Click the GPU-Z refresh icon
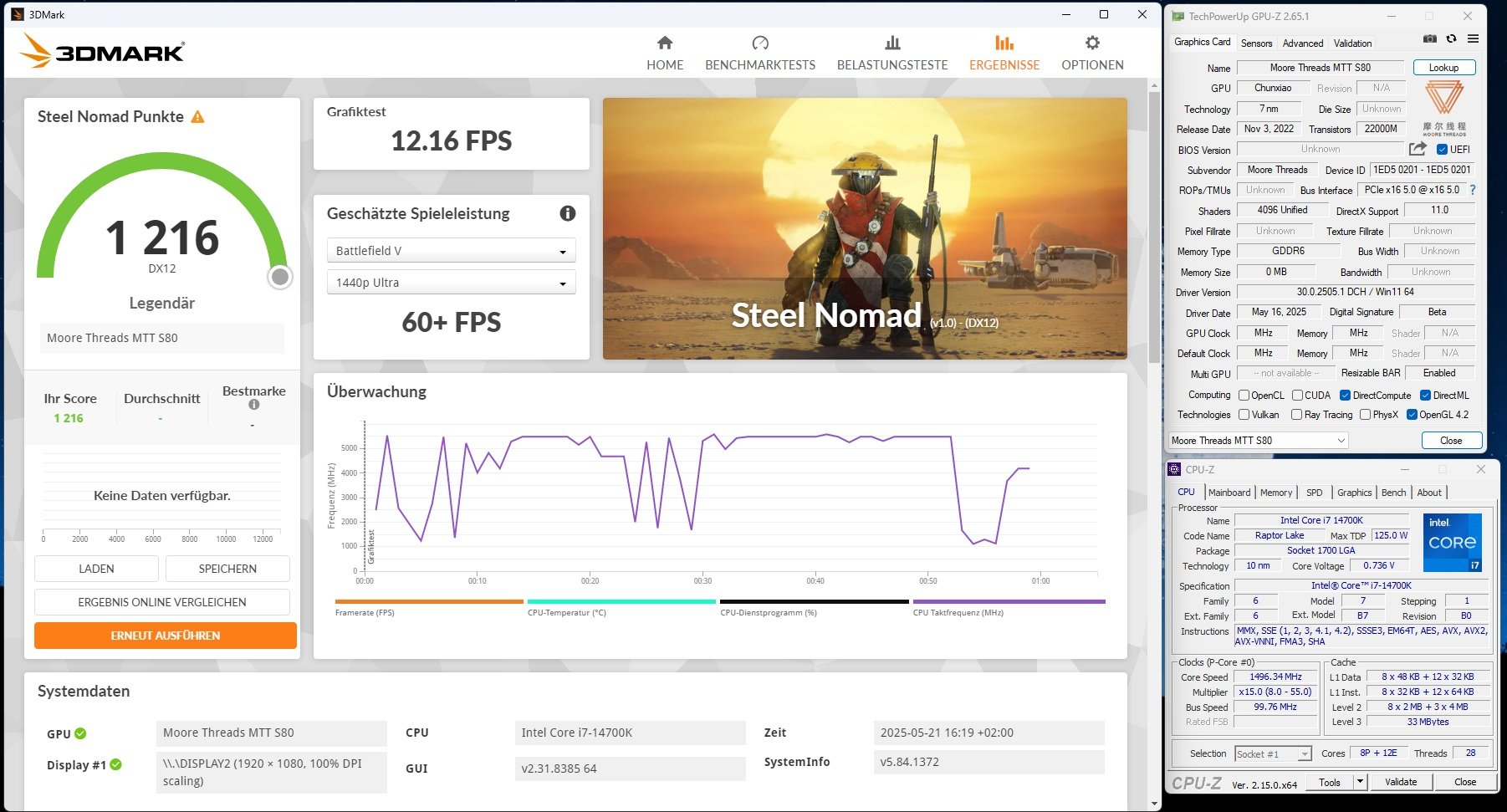This screenshot has width=1507, height=812. [1451, 39]
